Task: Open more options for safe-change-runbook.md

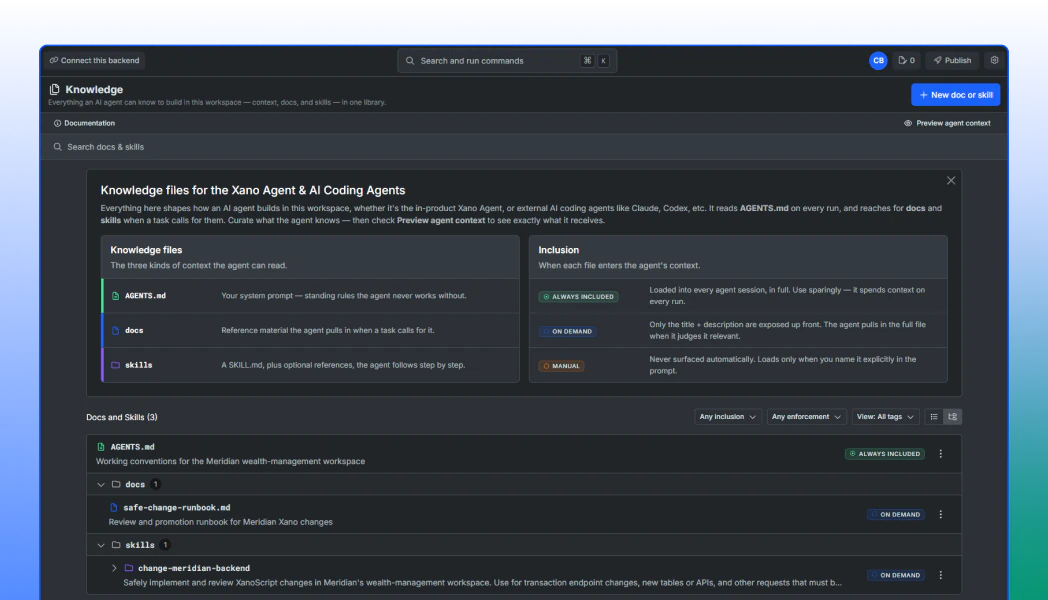Action: [940, 514]
